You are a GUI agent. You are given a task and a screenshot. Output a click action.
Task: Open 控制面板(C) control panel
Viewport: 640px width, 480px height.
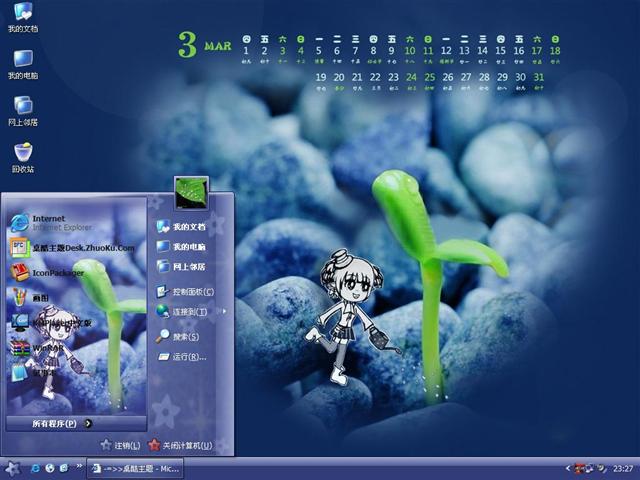point(185,292)
